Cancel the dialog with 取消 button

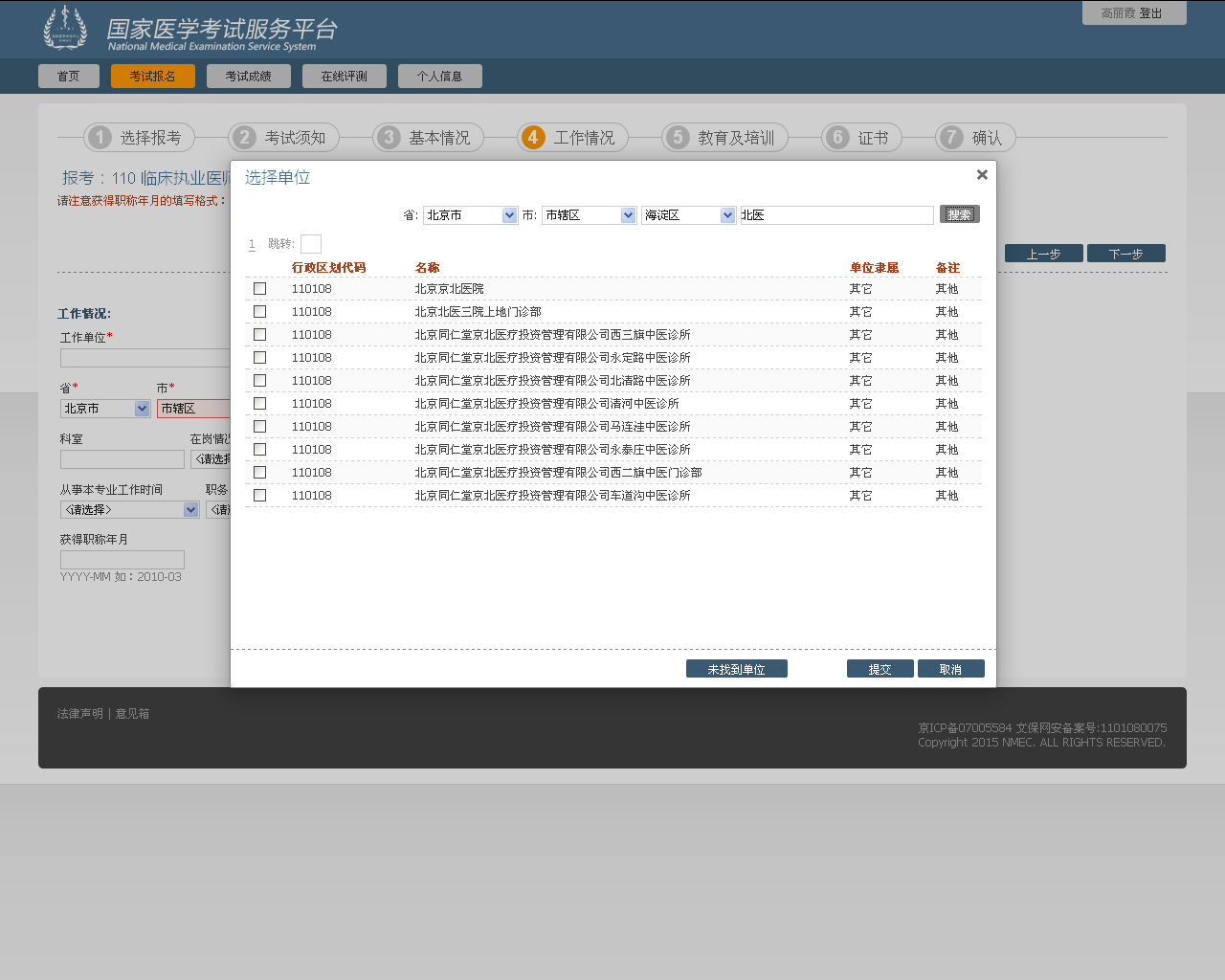(x=950, y=669)
